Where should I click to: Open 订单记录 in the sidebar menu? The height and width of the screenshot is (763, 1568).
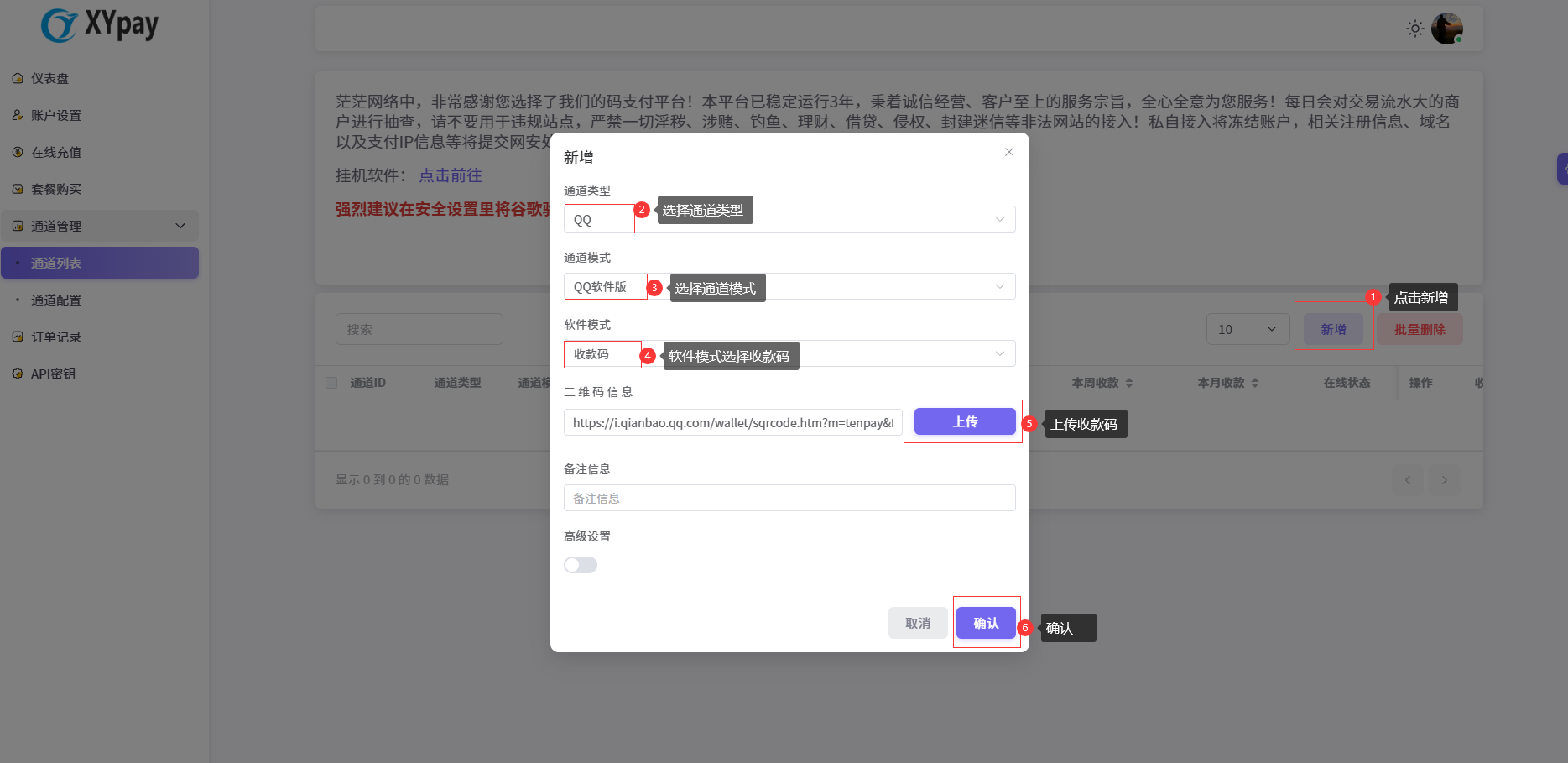click(56, 337)
